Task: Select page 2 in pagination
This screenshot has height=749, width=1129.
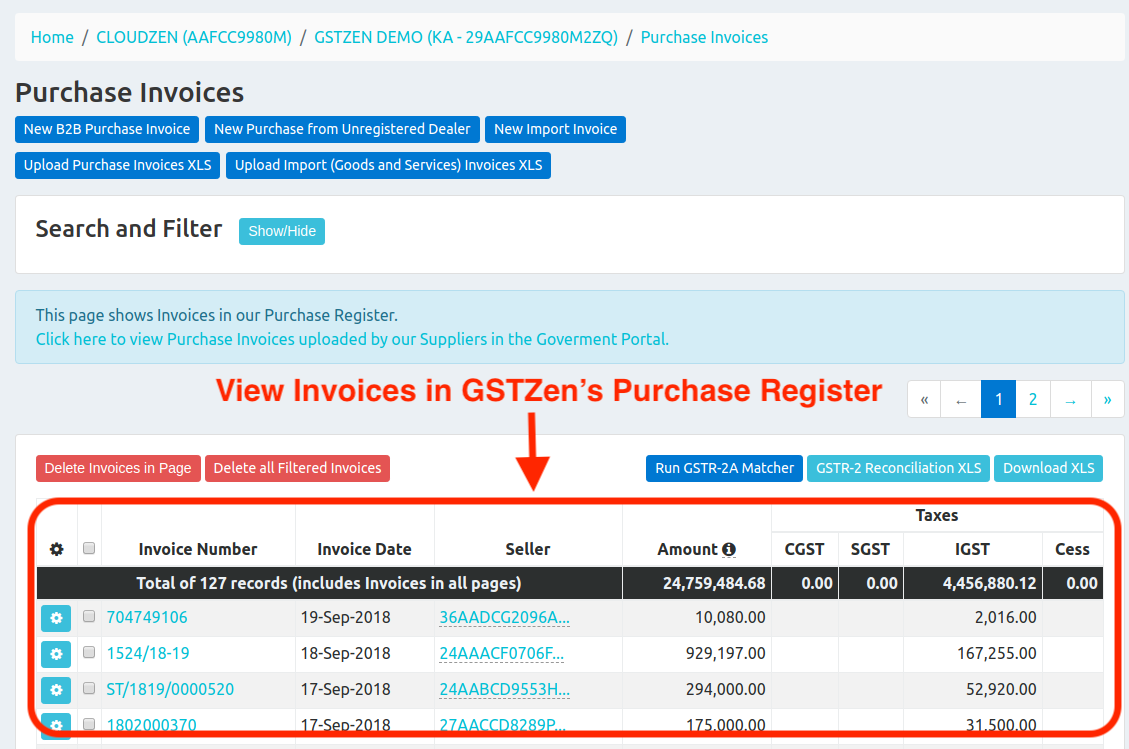Action: pyautogui.click(x=1033, y=400)
